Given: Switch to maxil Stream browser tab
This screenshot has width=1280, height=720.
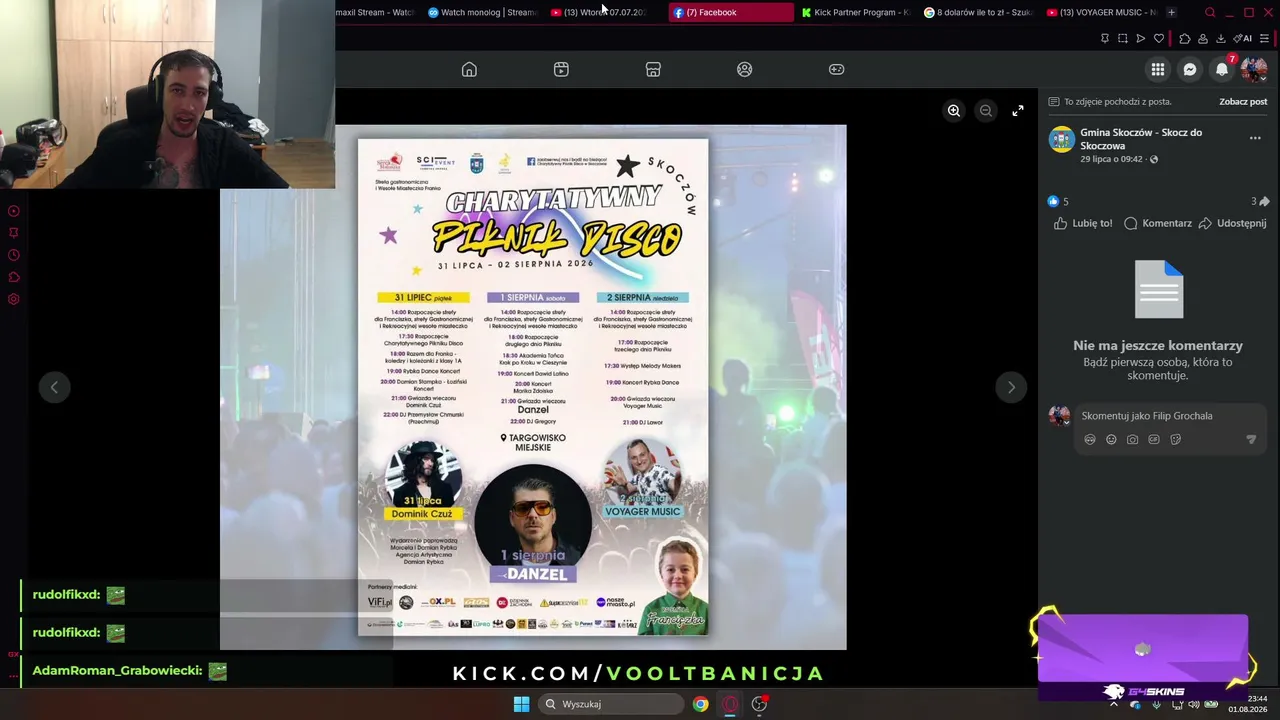Looking at the screenshot, I should 375,12.
